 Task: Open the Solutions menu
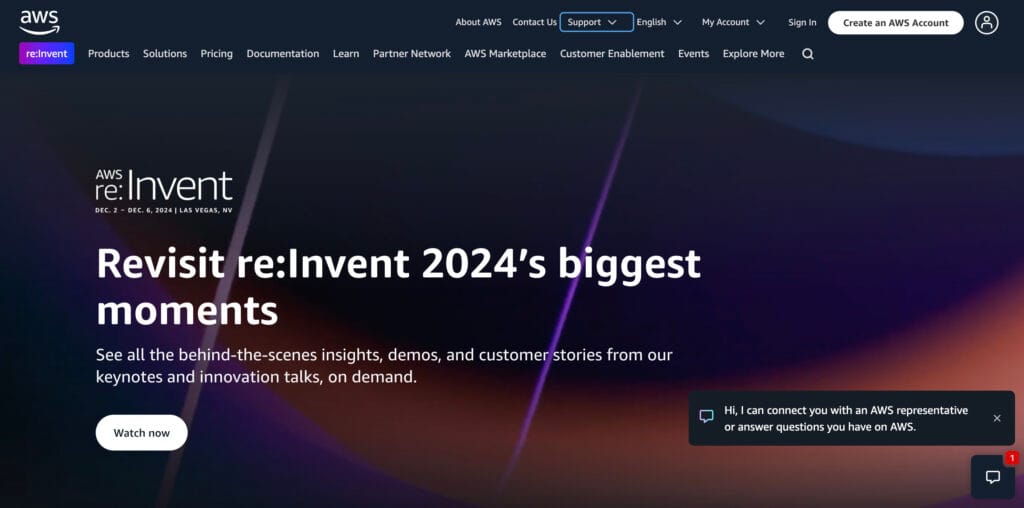tap(165, 54)
